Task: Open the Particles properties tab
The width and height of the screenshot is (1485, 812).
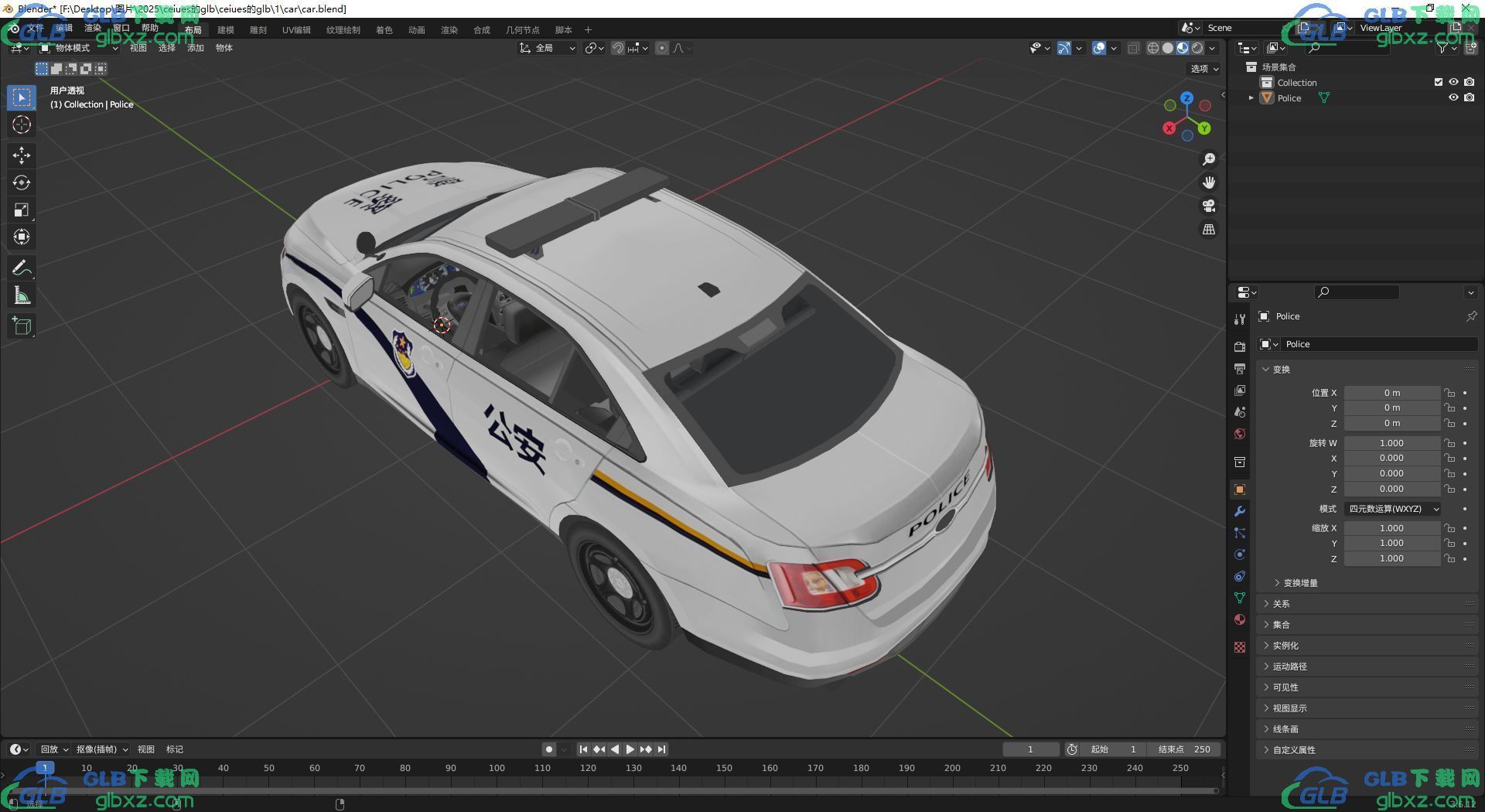Action: point(1240,533)
